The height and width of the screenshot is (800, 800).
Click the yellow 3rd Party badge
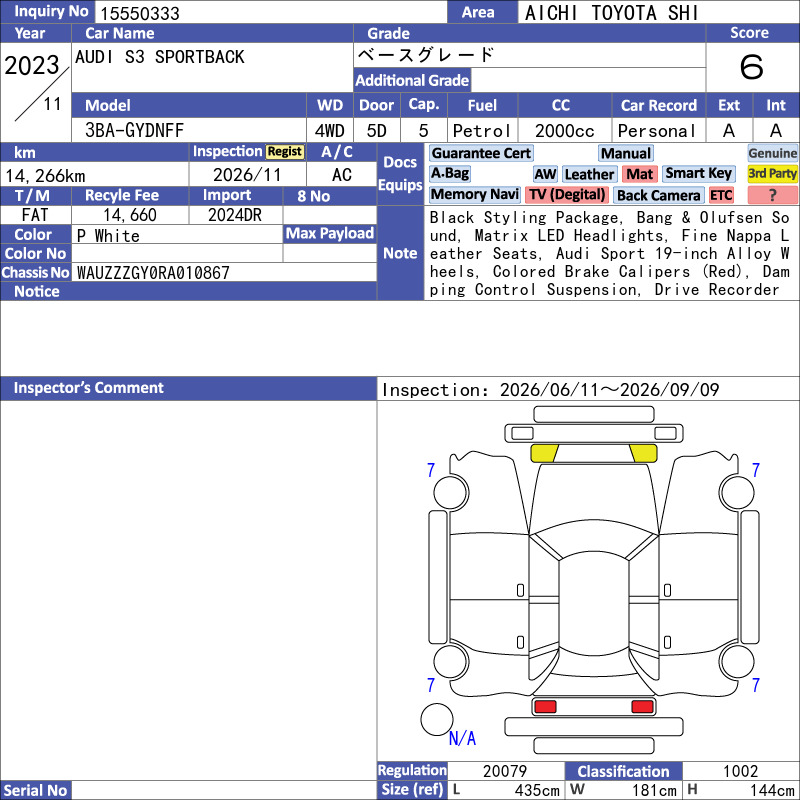pyautogui.click(x=772, y=174)
